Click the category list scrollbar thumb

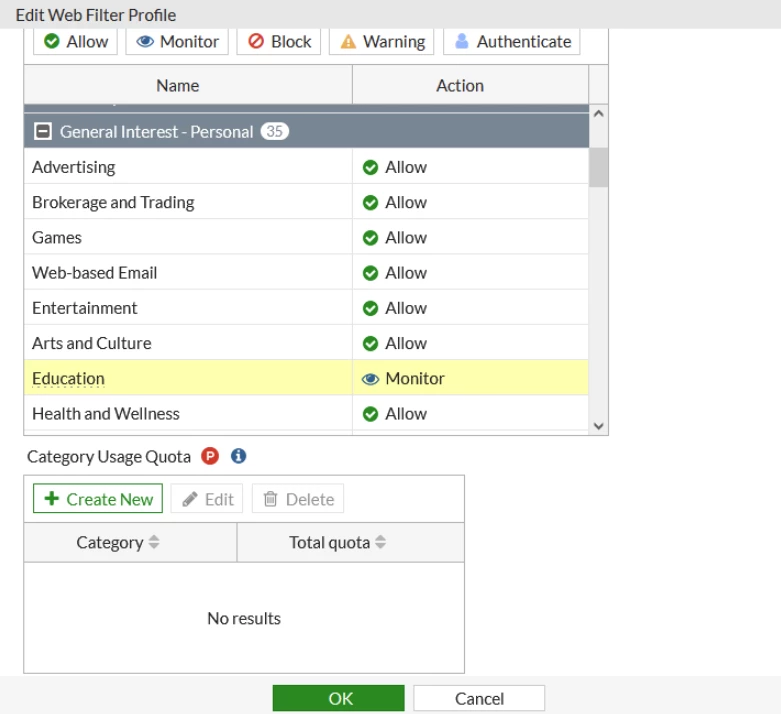tap(598, 167)
